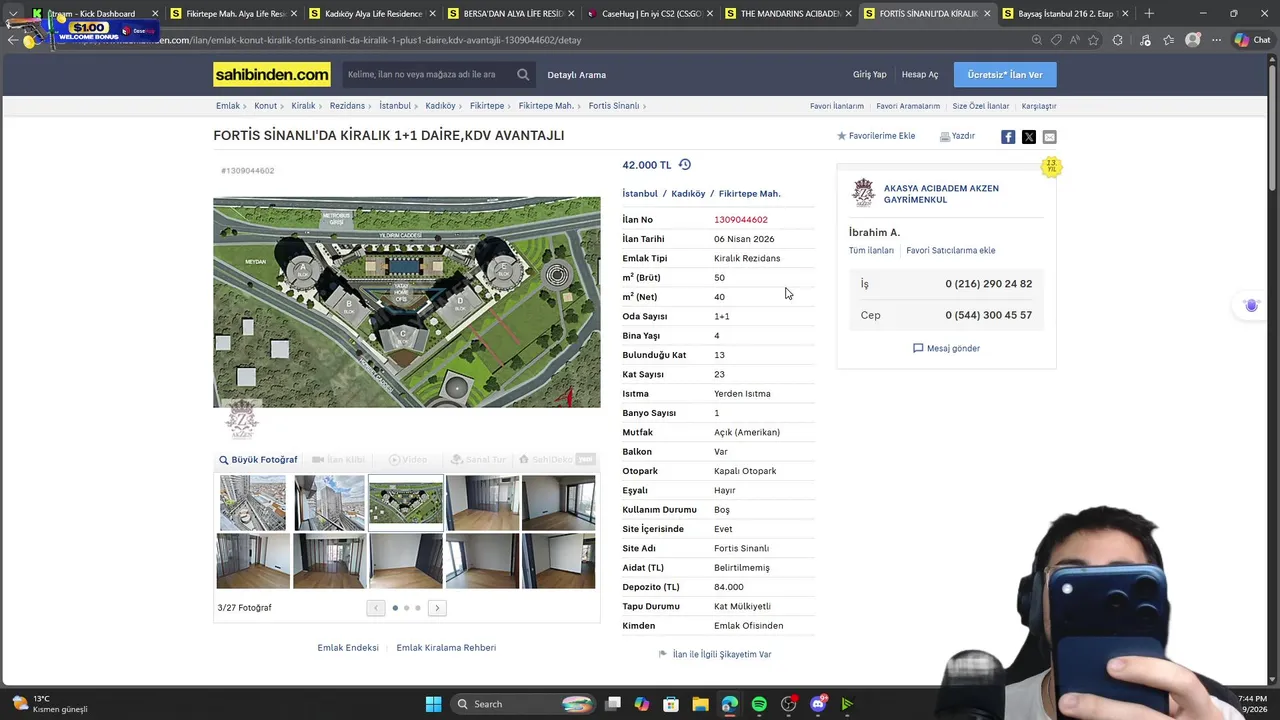Click Karşılaştır in top bar
1280x720 pixels.
tap(1039, 106)
